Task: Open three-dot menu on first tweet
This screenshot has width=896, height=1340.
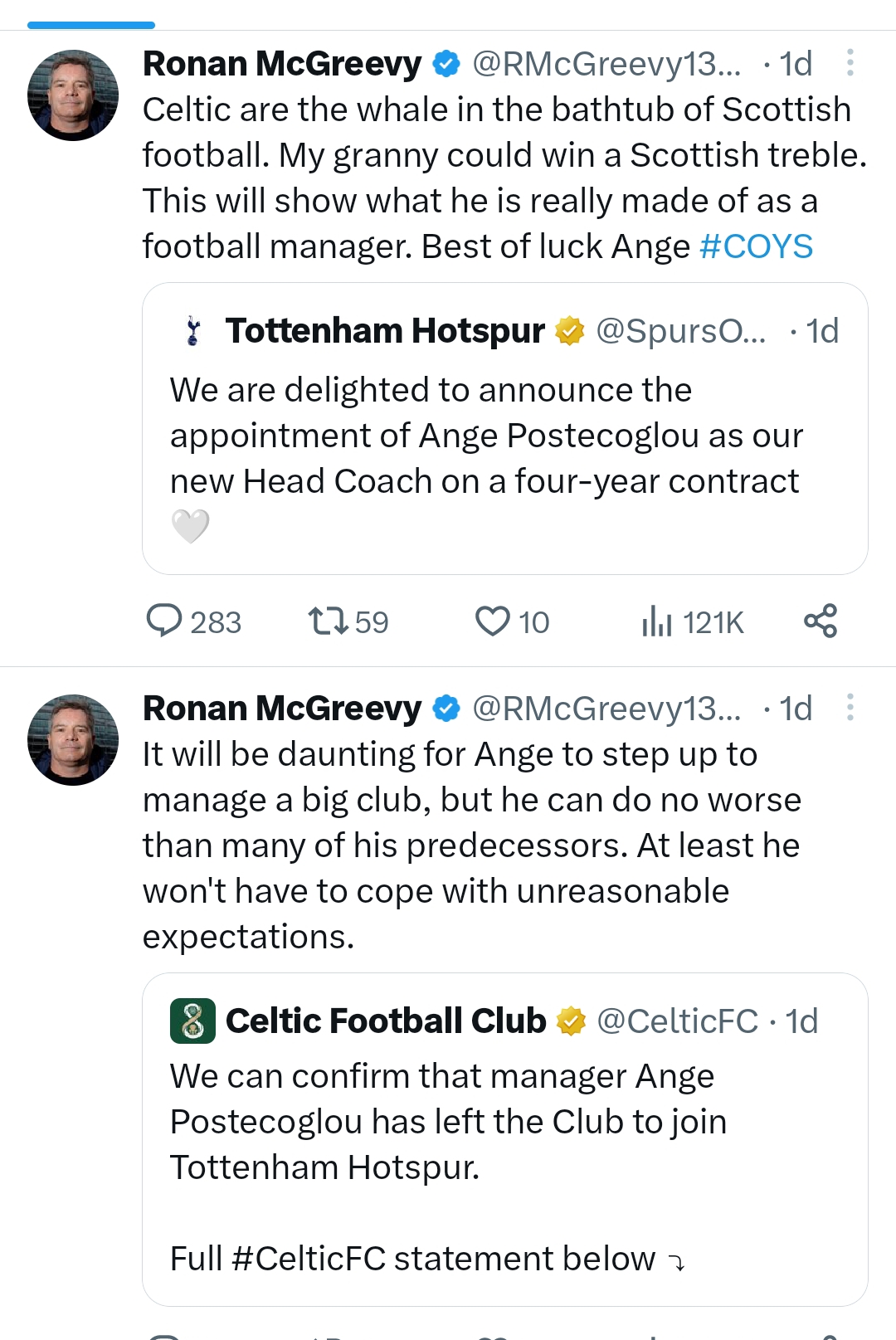Action: coord(850,63)
